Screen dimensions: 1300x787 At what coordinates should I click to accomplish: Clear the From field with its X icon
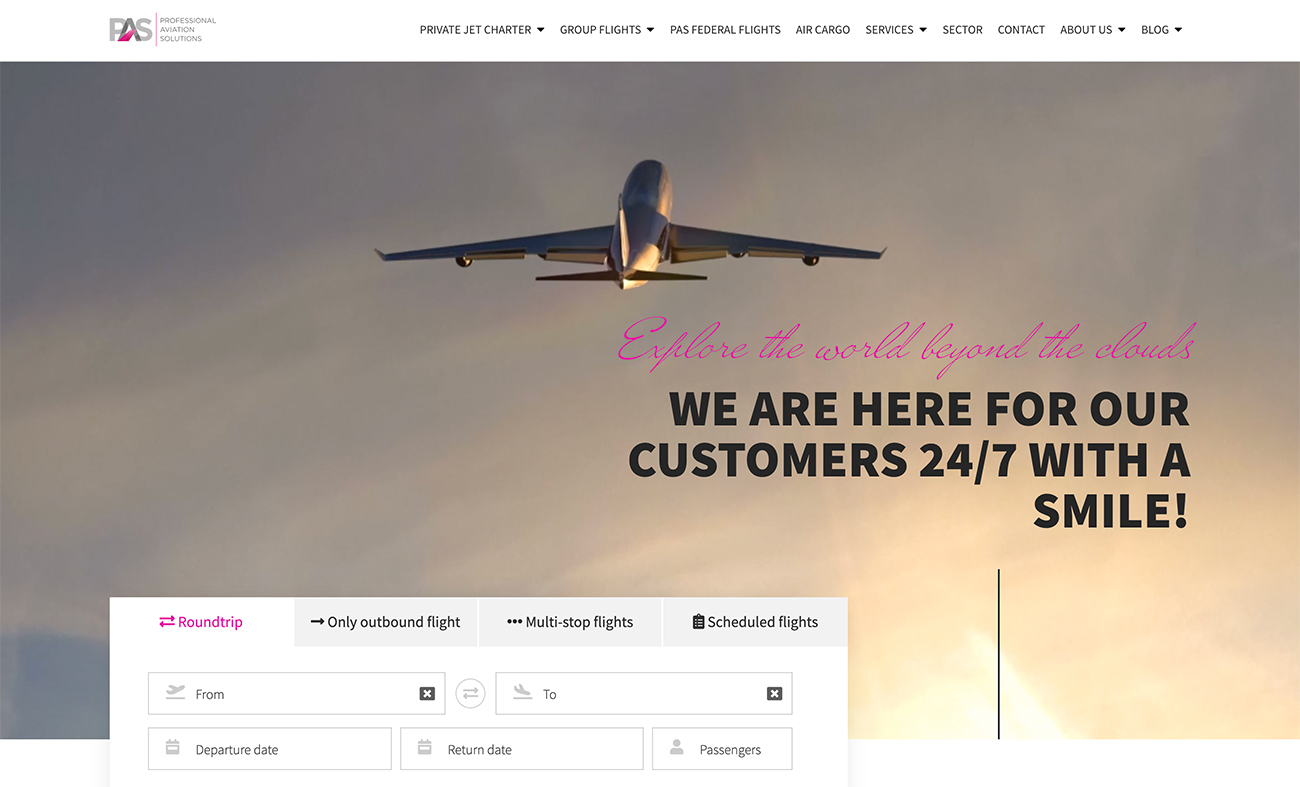[427, 694]
